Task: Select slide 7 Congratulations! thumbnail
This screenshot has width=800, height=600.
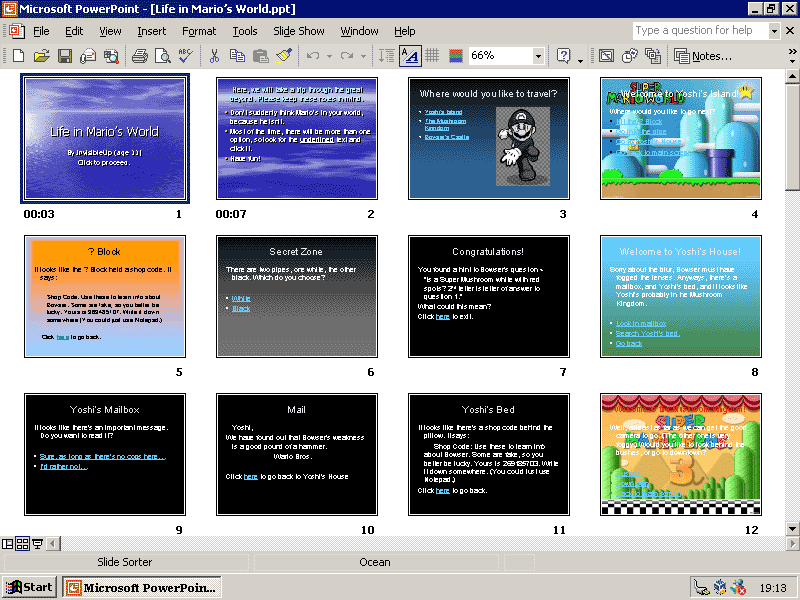Action: click(489, 296)
